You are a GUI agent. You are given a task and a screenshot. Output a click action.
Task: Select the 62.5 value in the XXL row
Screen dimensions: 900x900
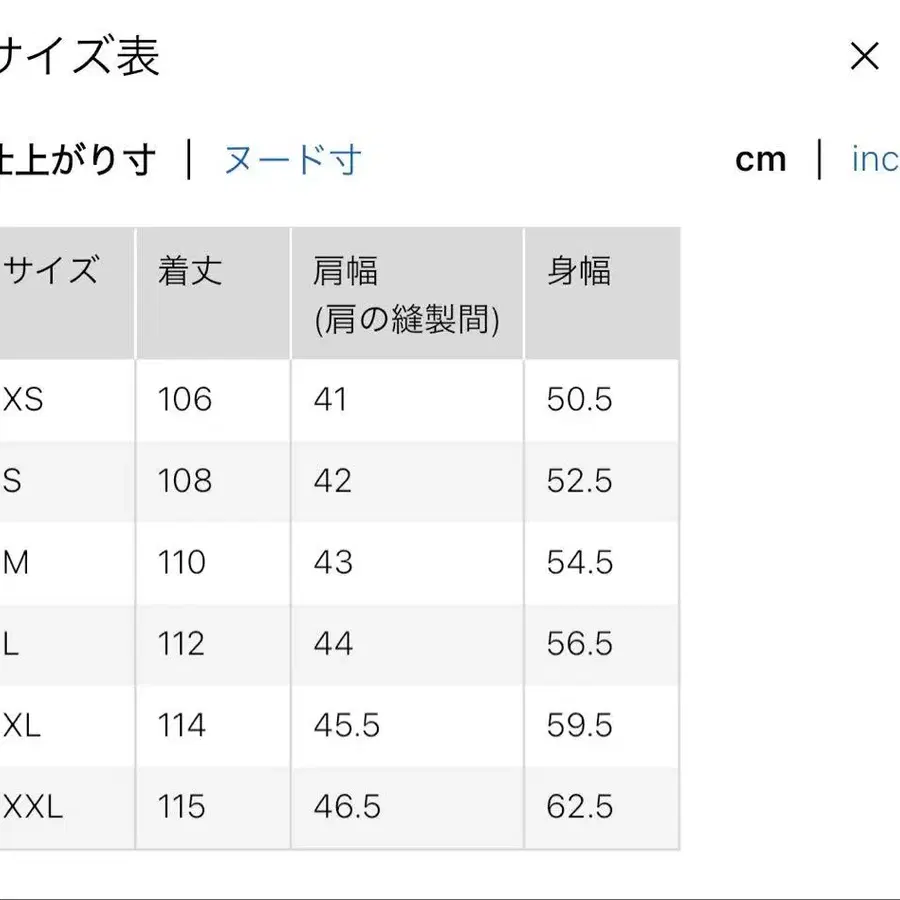click(x=577, y=807)
